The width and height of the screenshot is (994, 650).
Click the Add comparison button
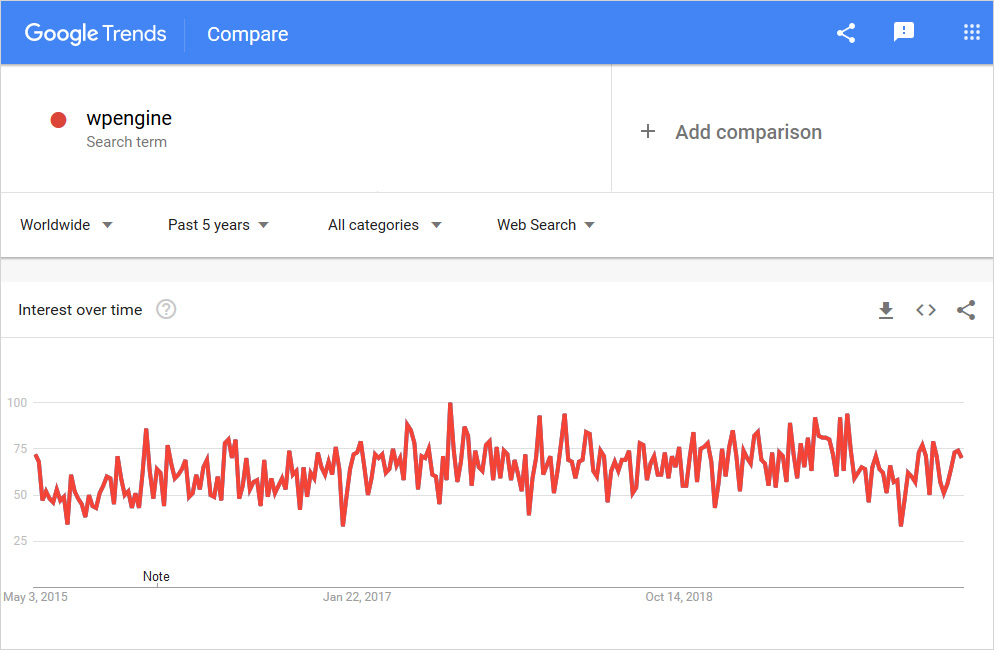[x=748, y=132]
